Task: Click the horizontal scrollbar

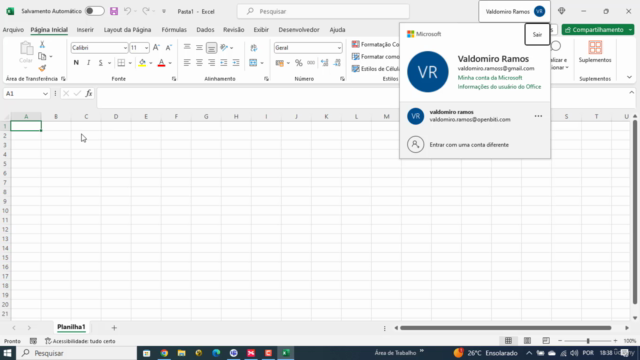Action: (x=505, y=328)
